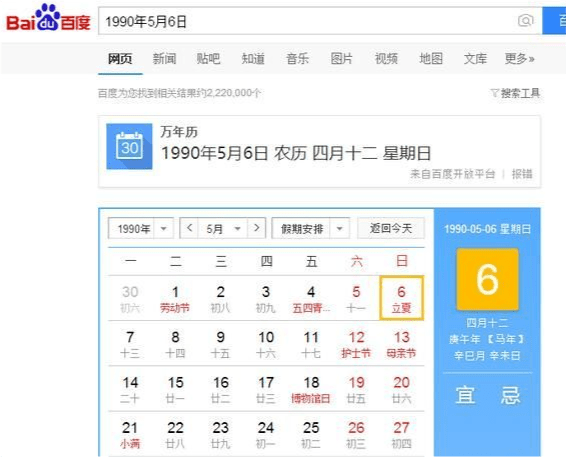Switch to the 新闻 tab
This screenshot has height=457, width=566.
[x=164, y=58]
